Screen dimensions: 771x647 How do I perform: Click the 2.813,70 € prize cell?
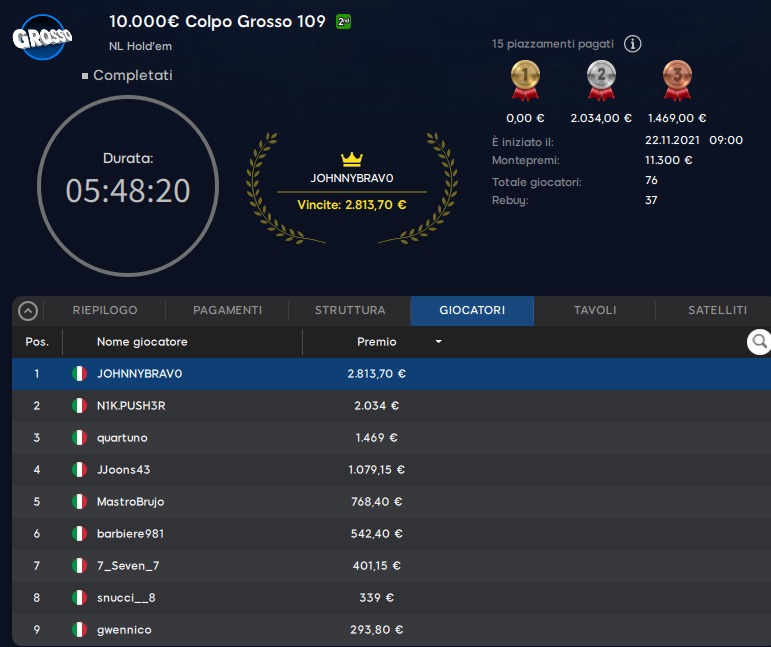377,374
